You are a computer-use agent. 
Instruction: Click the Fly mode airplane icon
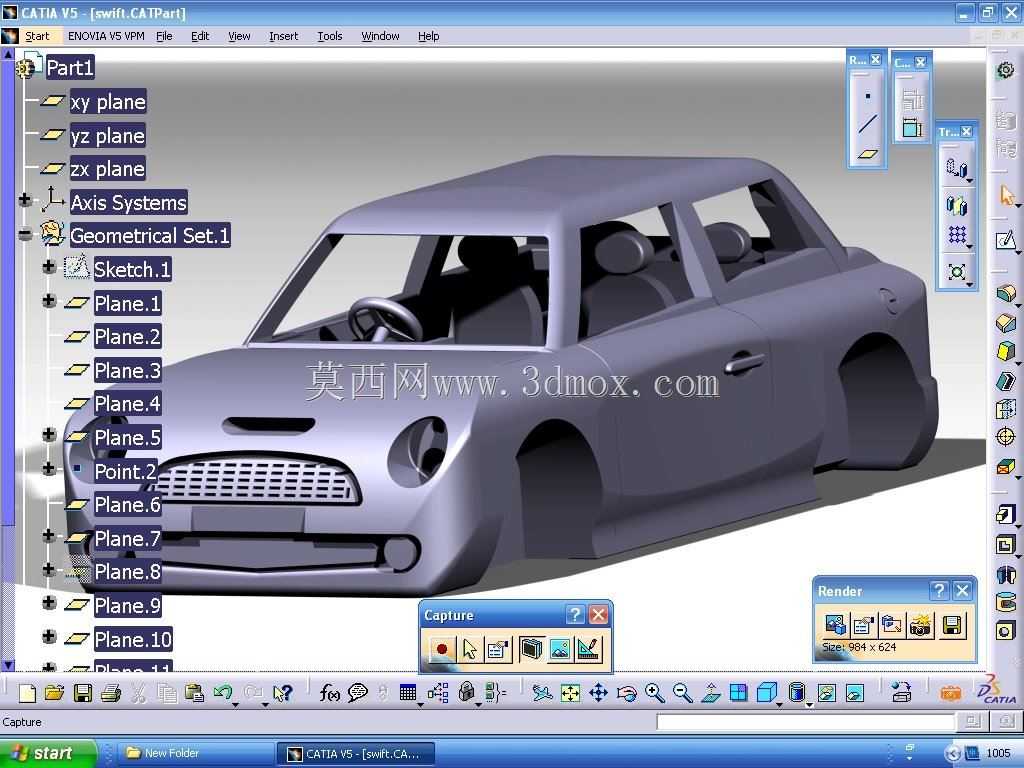click(541, 692)
